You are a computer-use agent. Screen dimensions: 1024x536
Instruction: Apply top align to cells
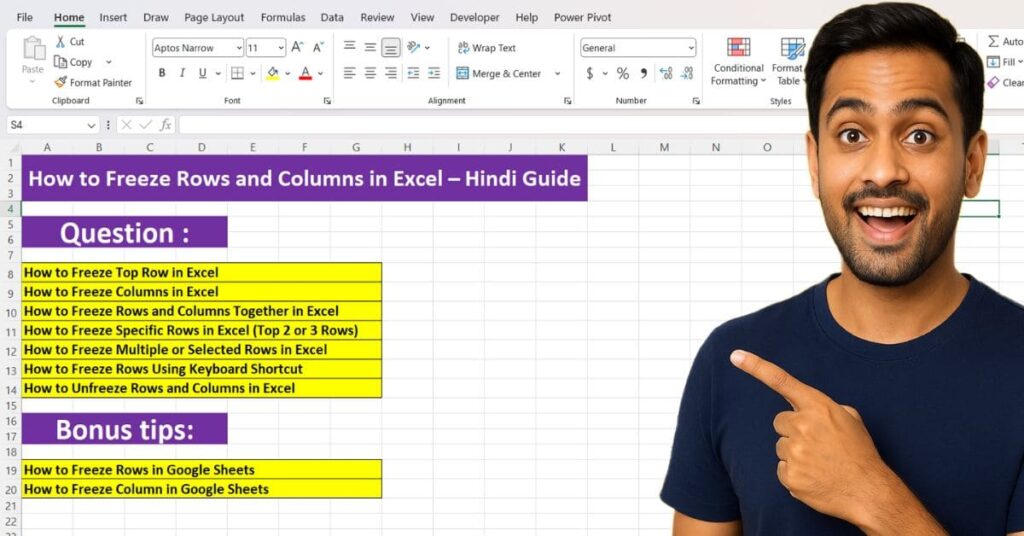[350, 46]
